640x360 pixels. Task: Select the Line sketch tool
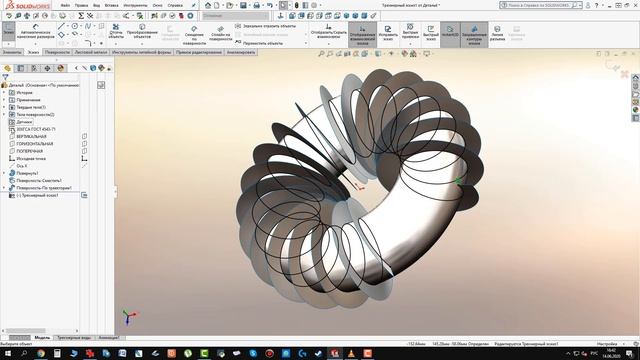click(61, 26)
